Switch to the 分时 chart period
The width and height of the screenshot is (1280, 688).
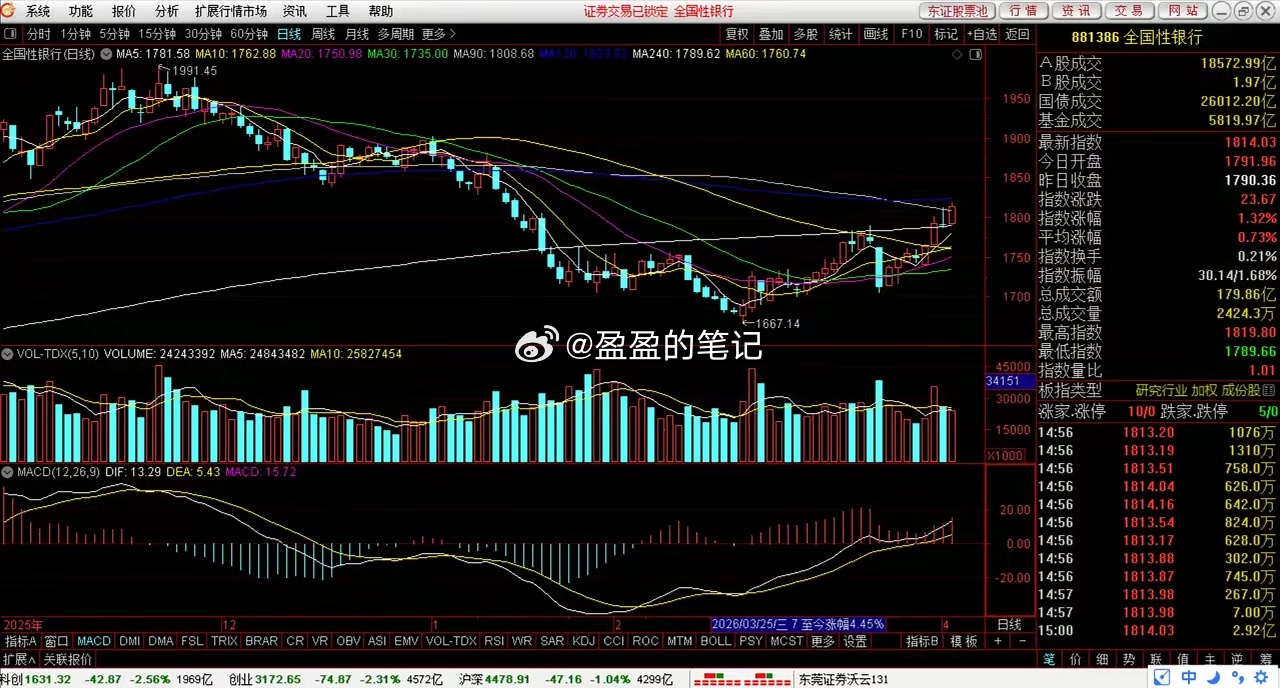(39, 34)
